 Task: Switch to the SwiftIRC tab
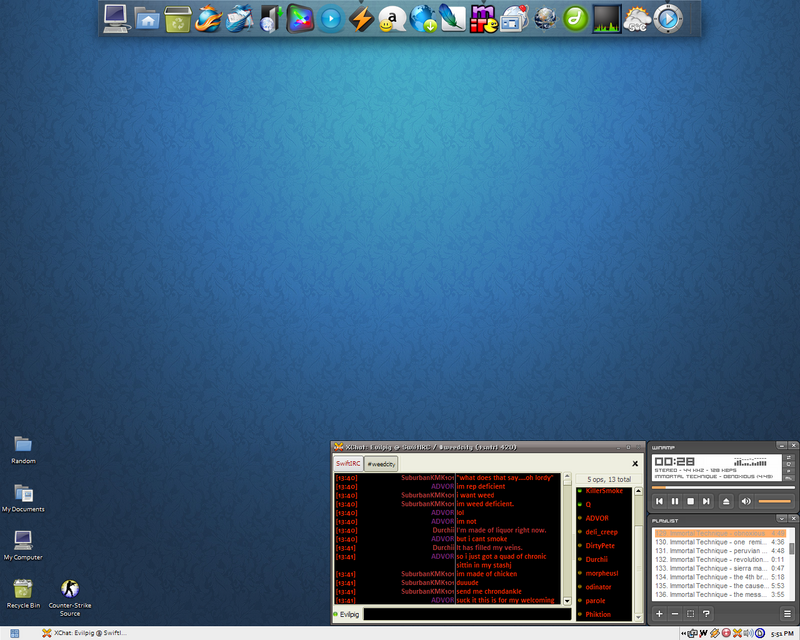348,464
